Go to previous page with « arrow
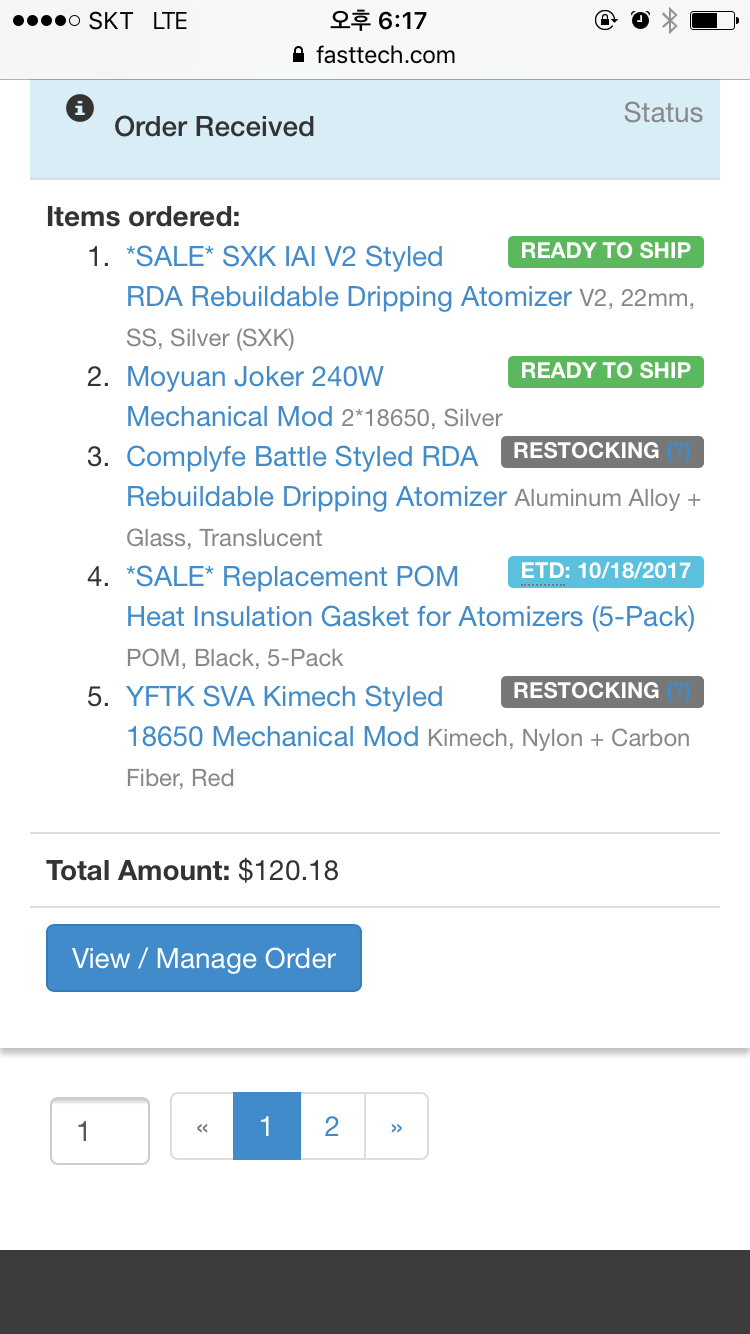The height and width of the screenshot is (1334, 750). pos(202,1127)
